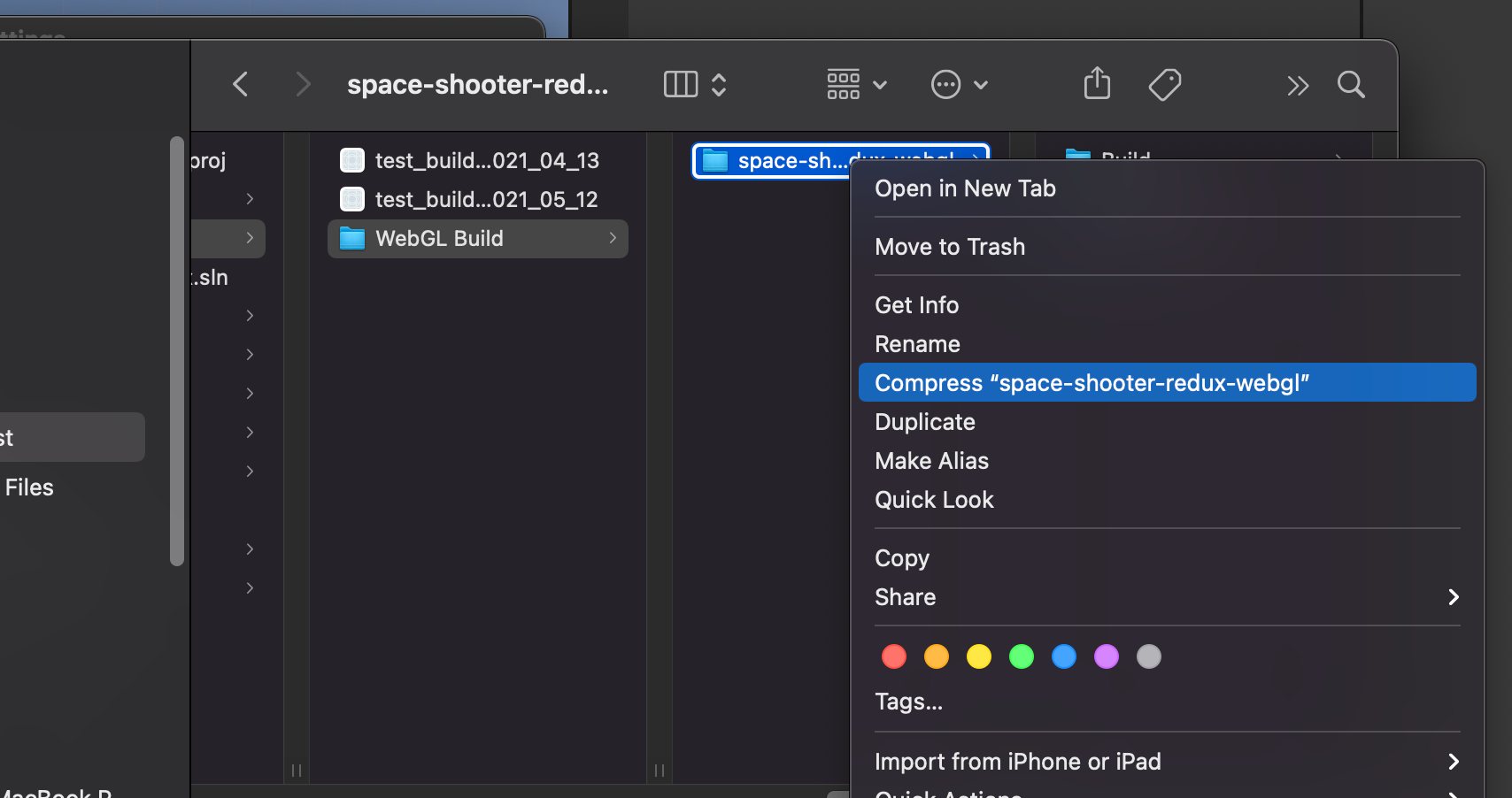Select the WebGL Build folder
Viewport: 1512px width, 798px height.
[478, 238]
